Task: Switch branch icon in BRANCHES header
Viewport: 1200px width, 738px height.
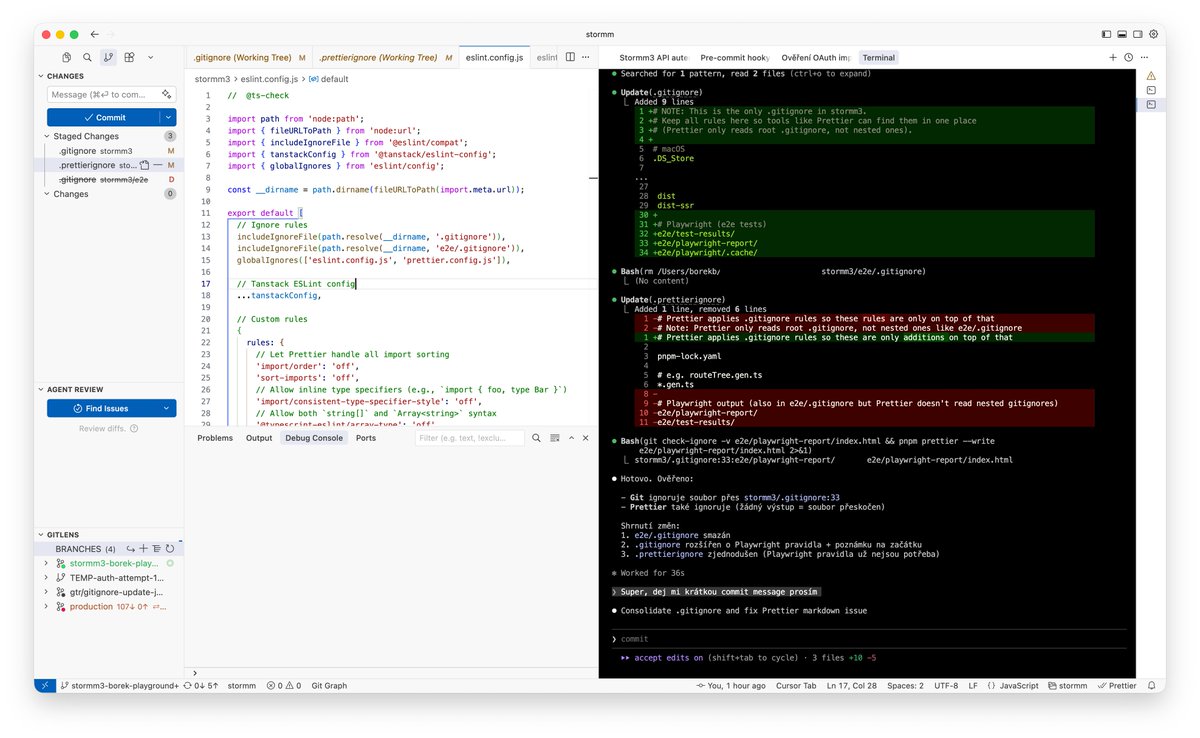Action: pos(130,549)
